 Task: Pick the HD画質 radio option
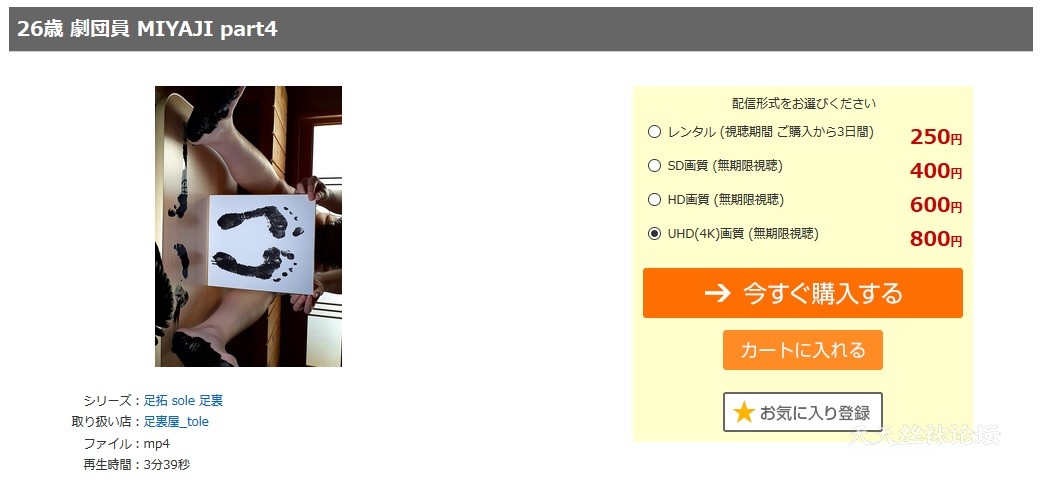[x=655, y=200]
